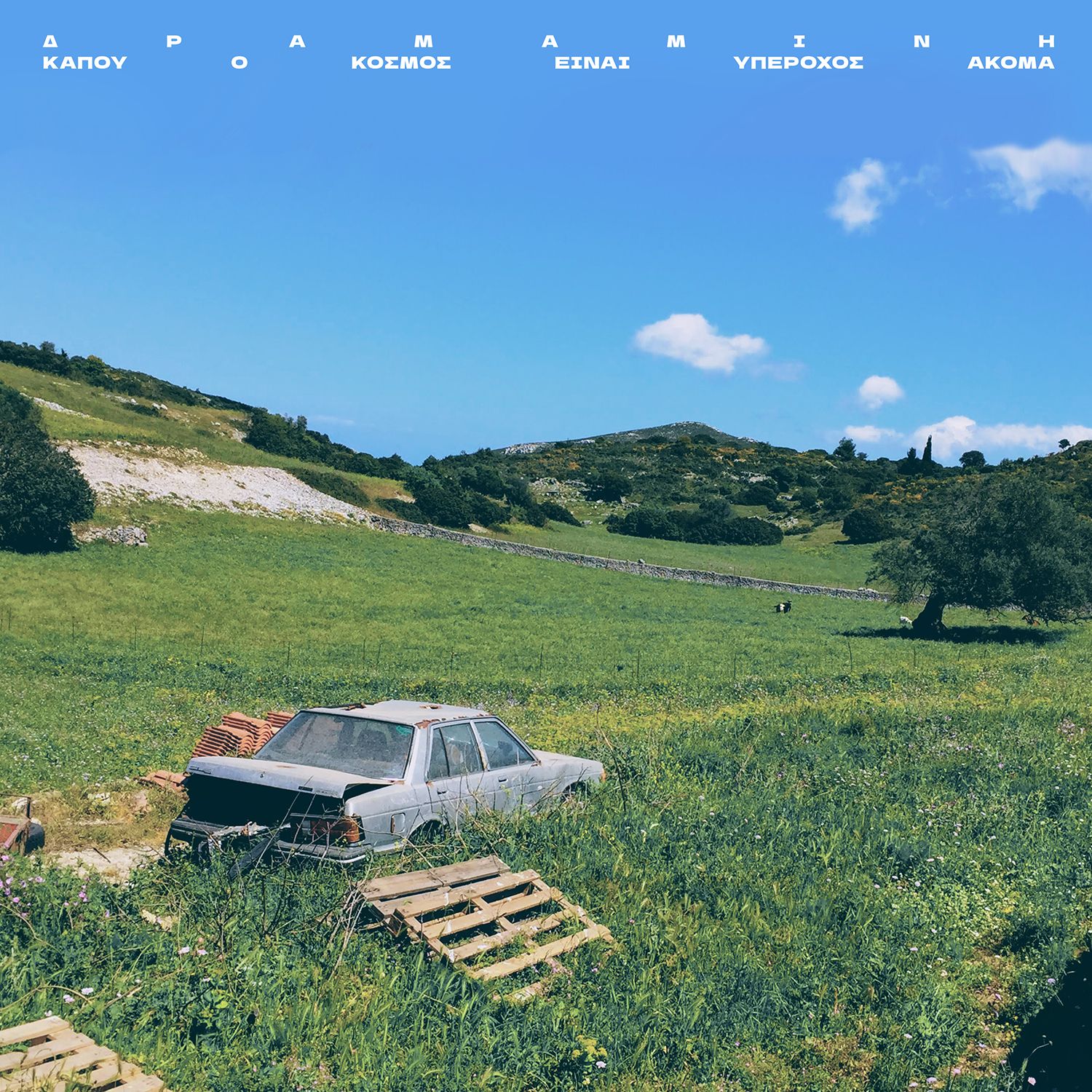The image size is (1092, 1092).
Task: Click the final letter Η of the artist name
Action: (x=1046, y=41)
